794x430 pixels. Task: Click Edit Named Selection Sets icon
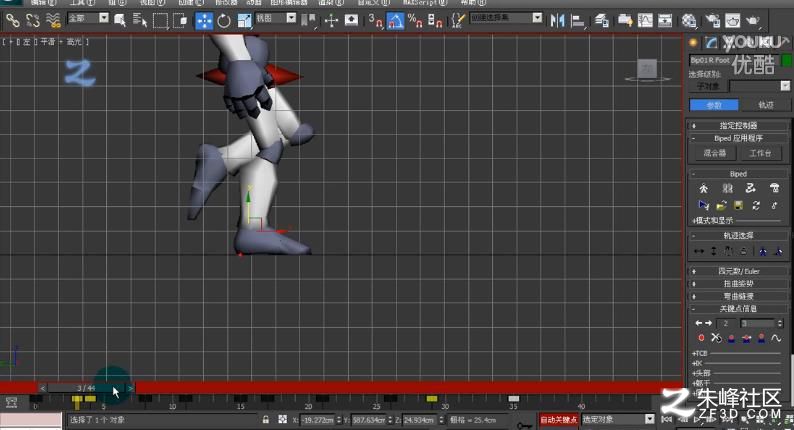pos(458,21)
